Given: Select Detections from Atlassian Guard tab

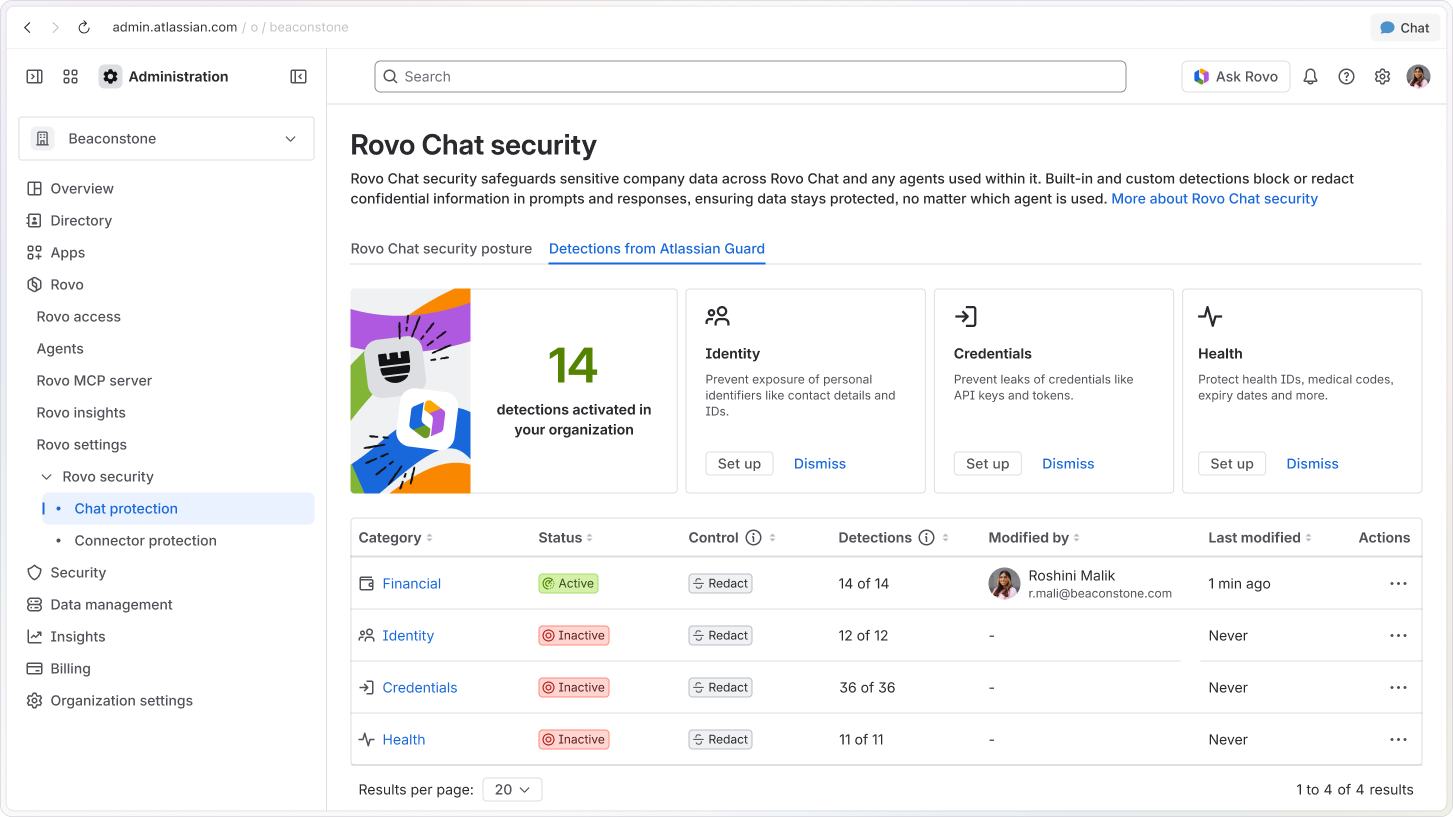Looking at the screenshot, I should tap(657, 249).
